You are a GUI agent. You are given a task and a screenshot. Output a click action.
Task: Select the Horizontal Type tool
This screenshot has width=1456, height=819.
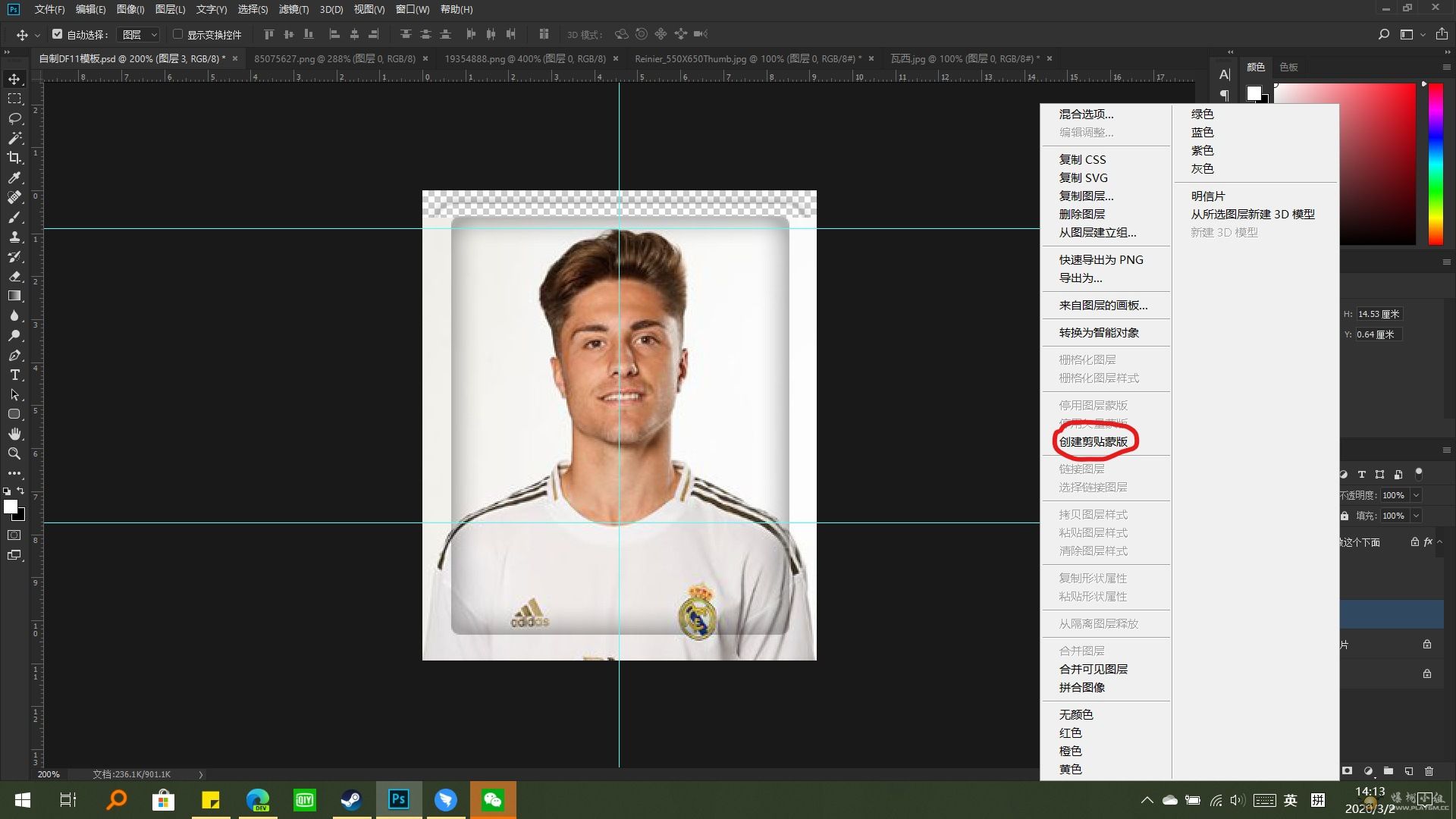[14, 375]
